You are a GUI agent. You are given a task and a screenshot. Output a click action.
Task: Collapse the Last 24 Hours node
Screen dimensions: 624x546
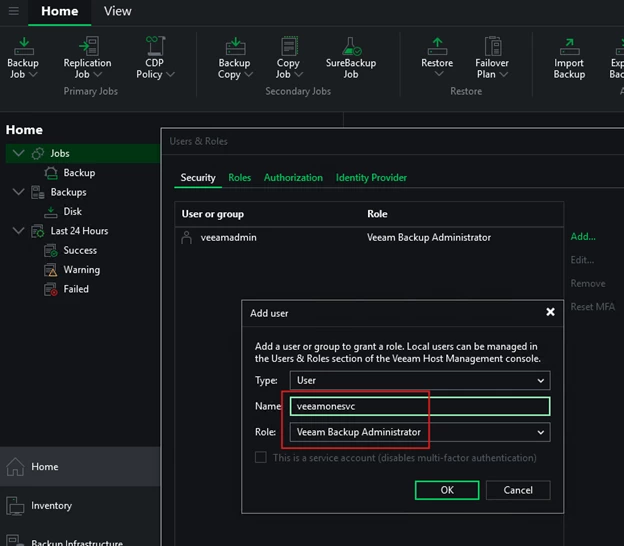tap(18, 231)
